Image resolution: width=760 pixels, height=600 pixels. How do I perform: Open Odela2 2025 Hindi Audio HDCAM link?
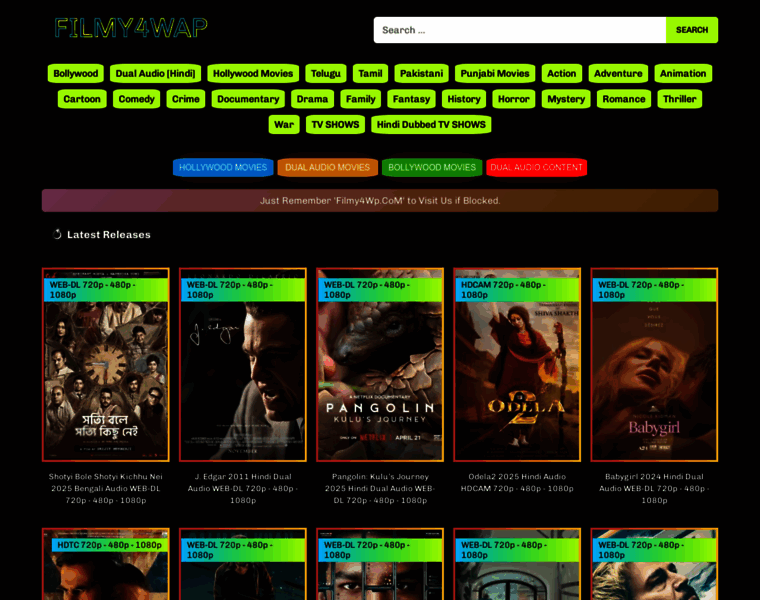click(517, 483)
